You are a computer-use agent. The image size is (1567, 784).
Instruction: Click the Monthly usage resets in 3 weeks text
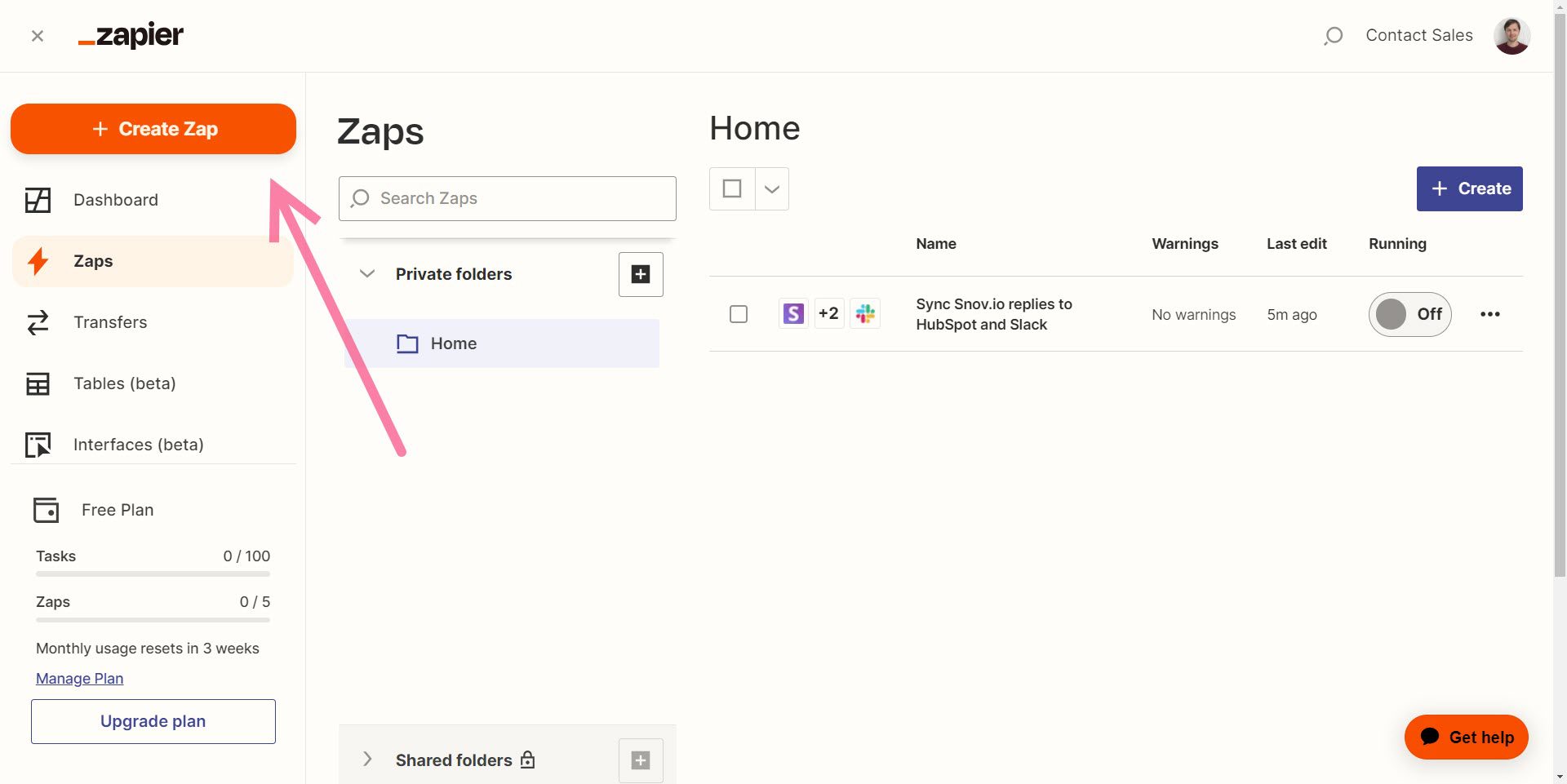[x=148, y=649]
